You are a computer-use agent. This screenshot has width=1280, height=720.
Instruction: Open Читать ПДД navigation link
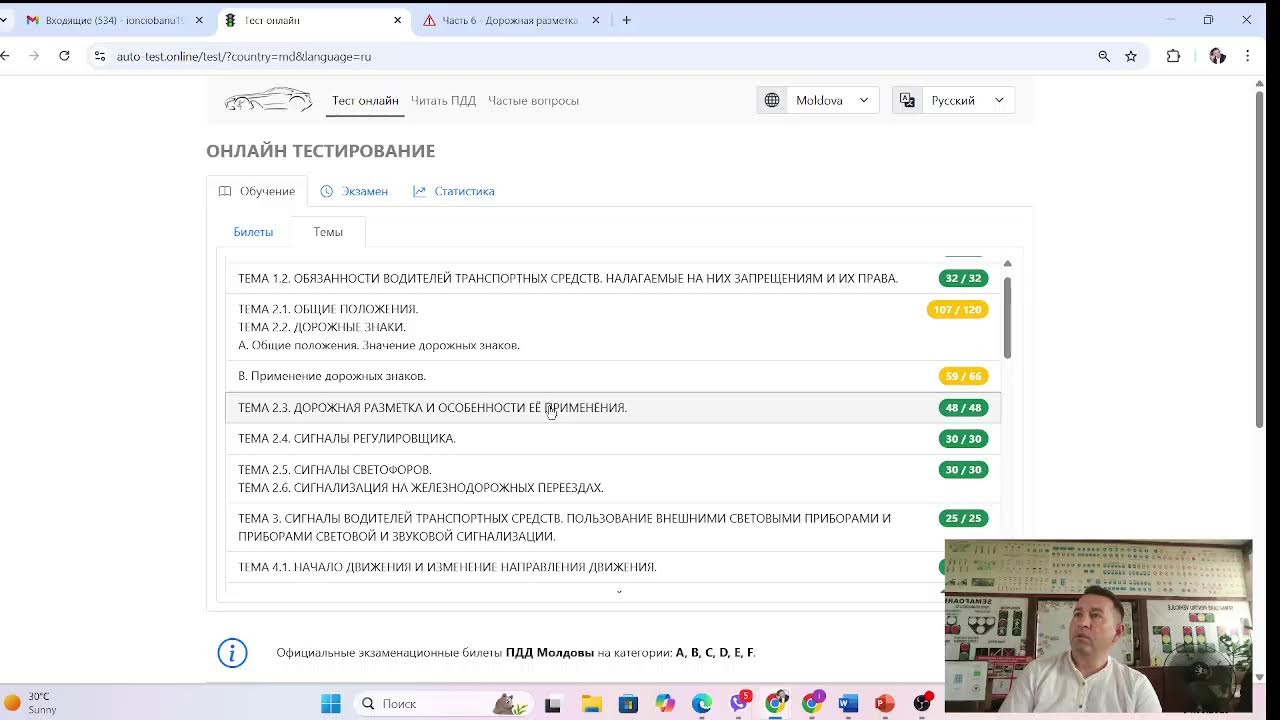tap(443, 100)
